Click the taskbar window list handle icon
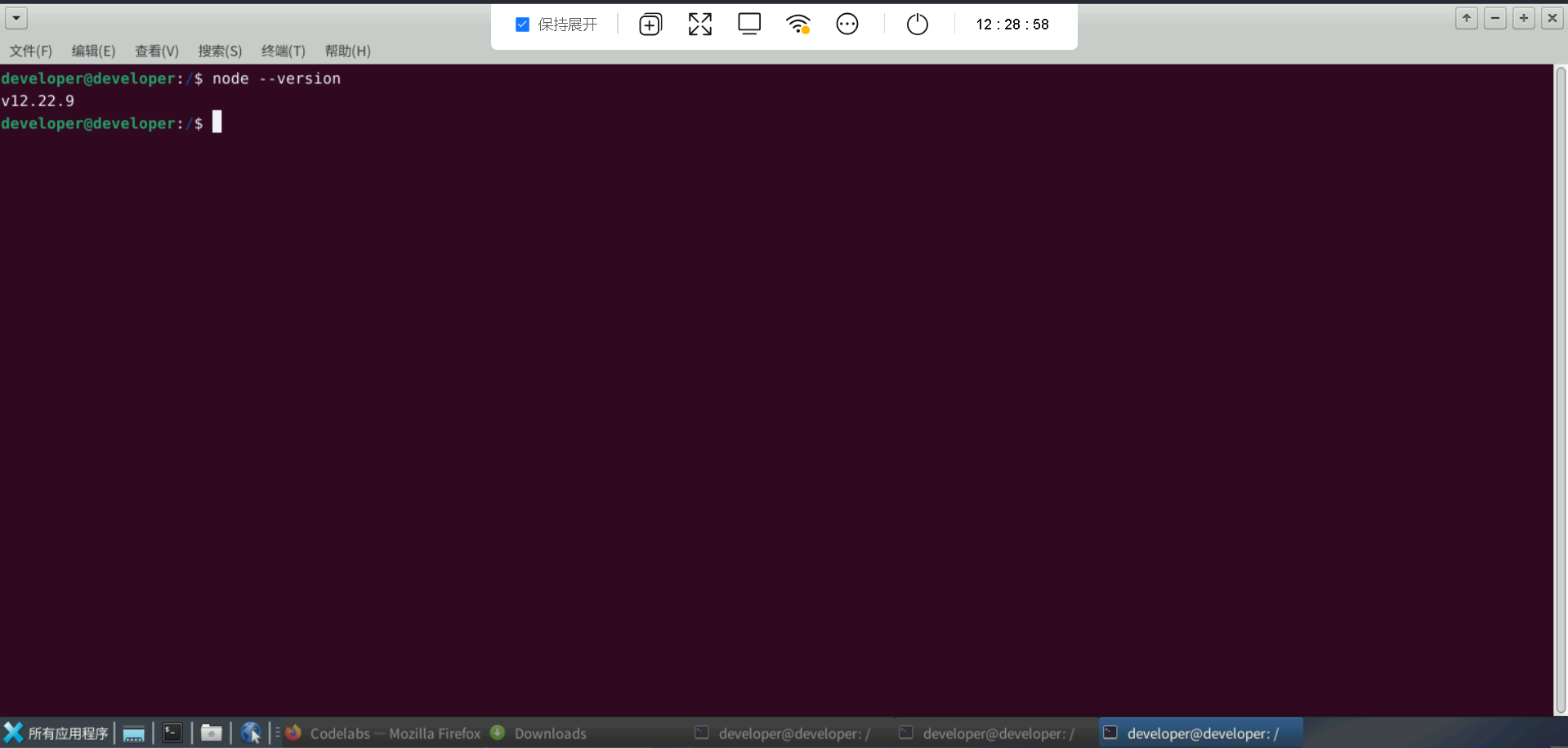This screenshot has width=1568, height=748. [277, 733]
